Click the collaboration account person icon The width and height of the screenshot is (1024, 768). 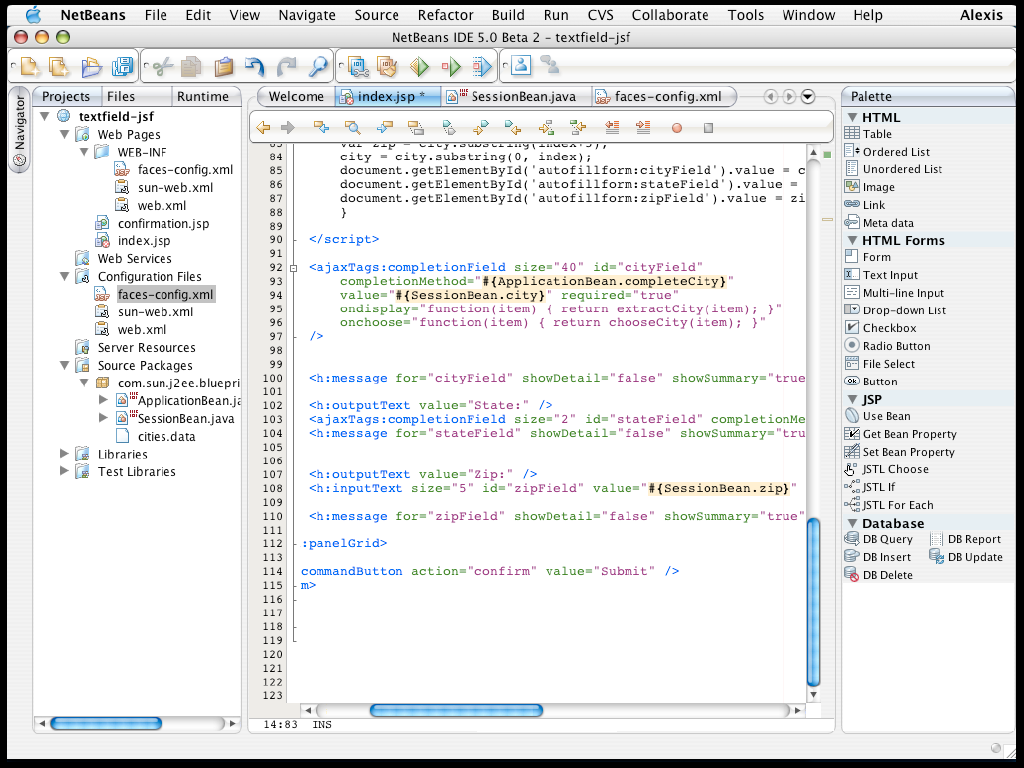521,65
